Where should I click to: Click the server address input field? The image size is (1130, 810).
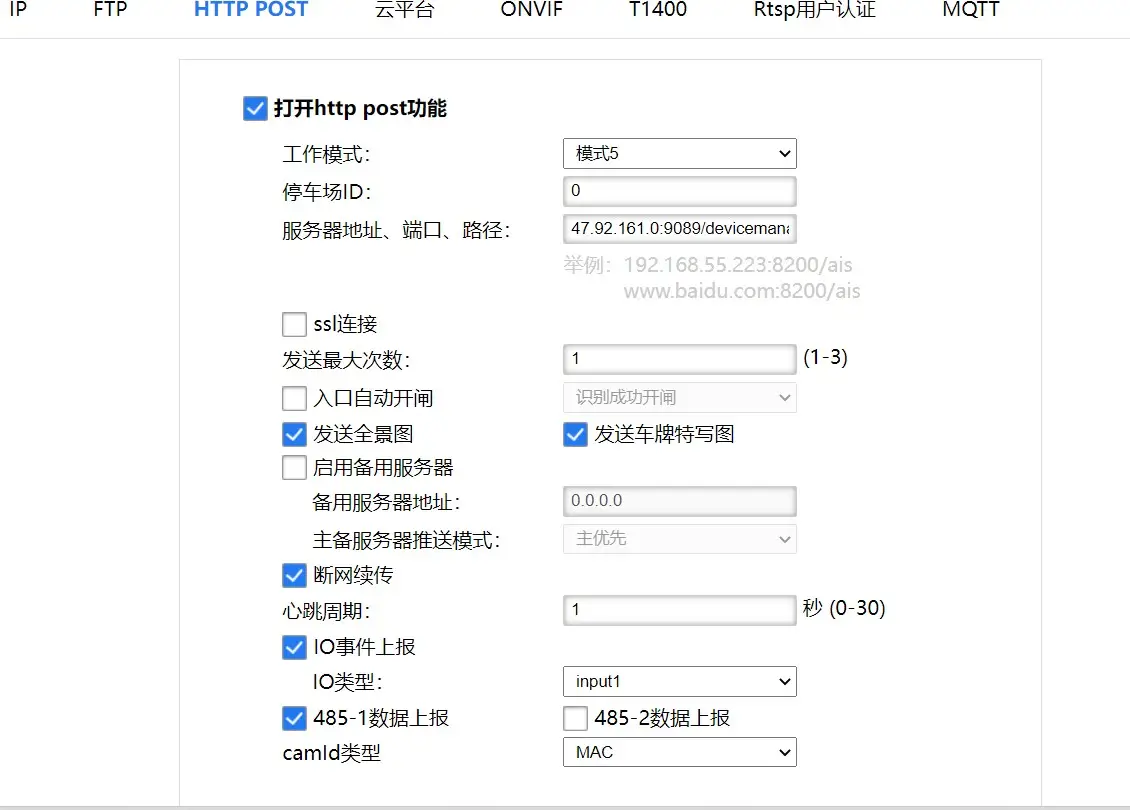coord(679,229)
